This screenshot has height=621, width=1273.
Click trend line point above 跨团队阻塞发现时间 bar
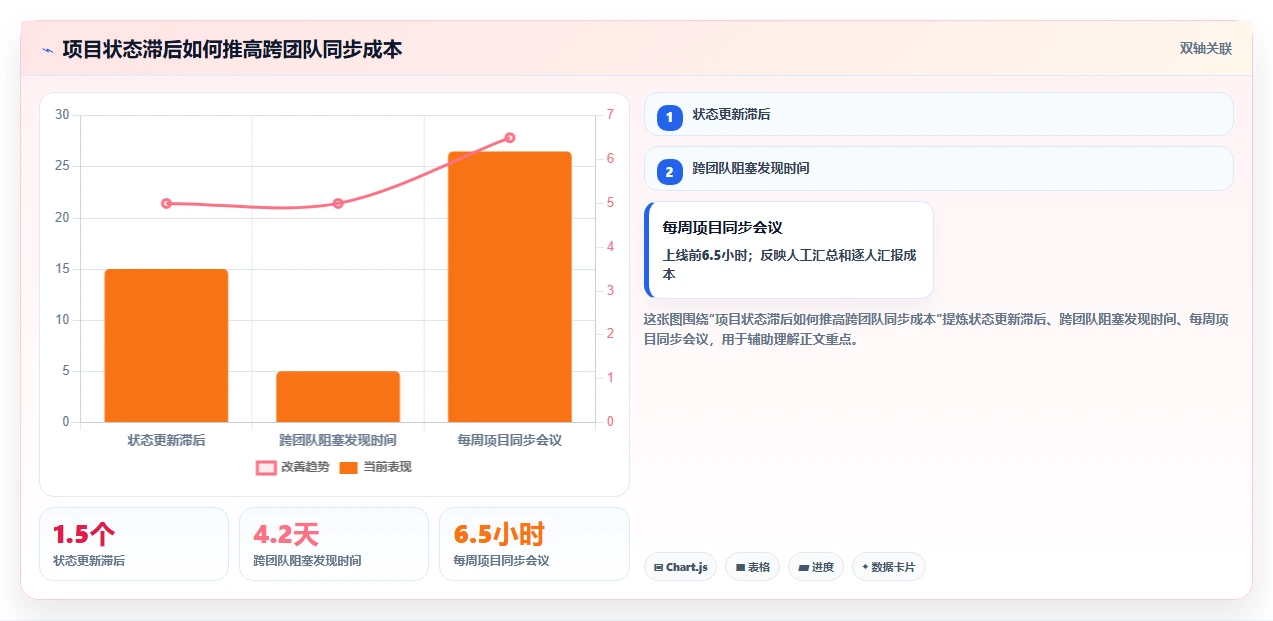(338, 203)
